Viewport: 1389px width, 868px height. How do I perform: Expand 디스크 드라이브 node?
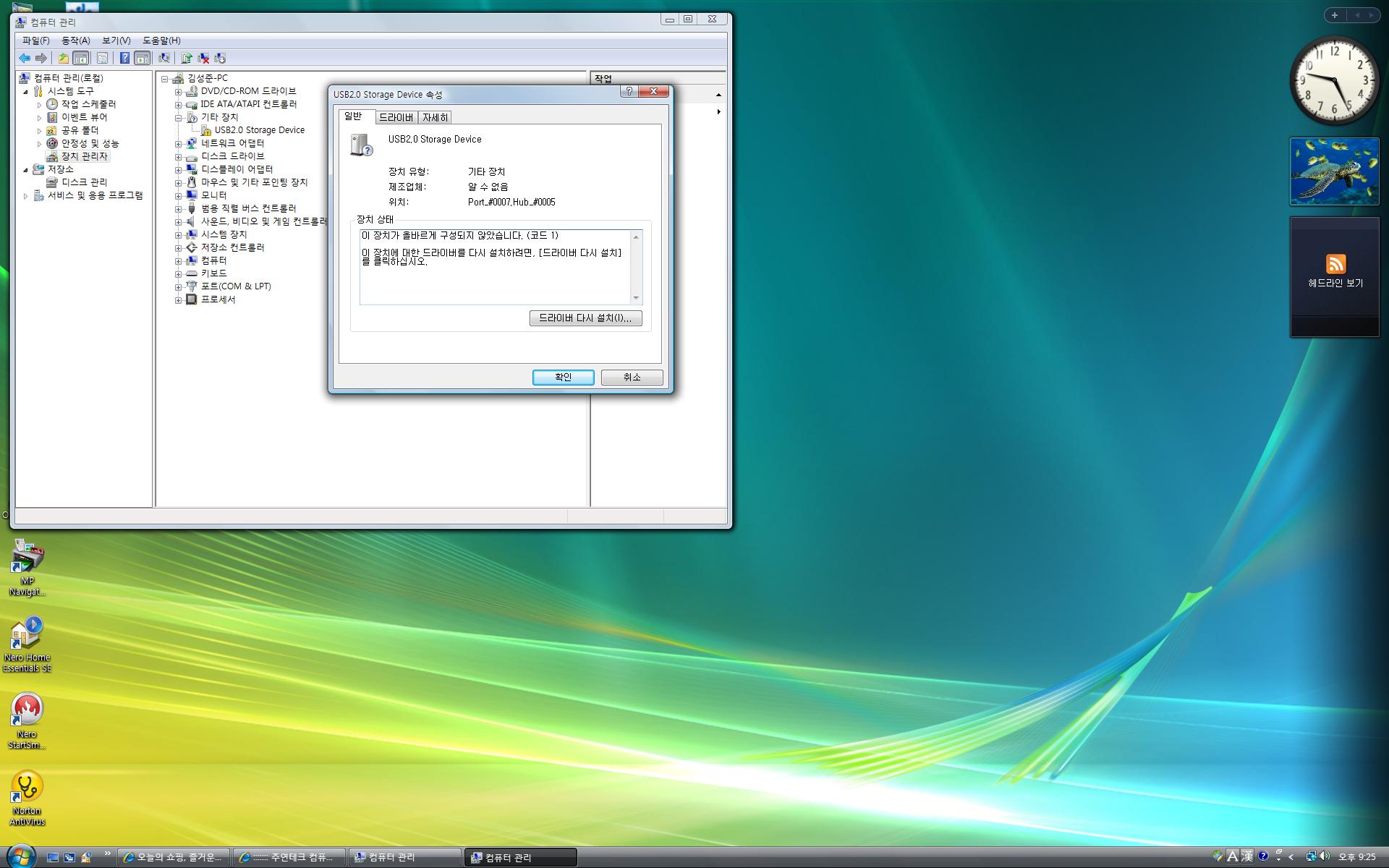(178, 157)
